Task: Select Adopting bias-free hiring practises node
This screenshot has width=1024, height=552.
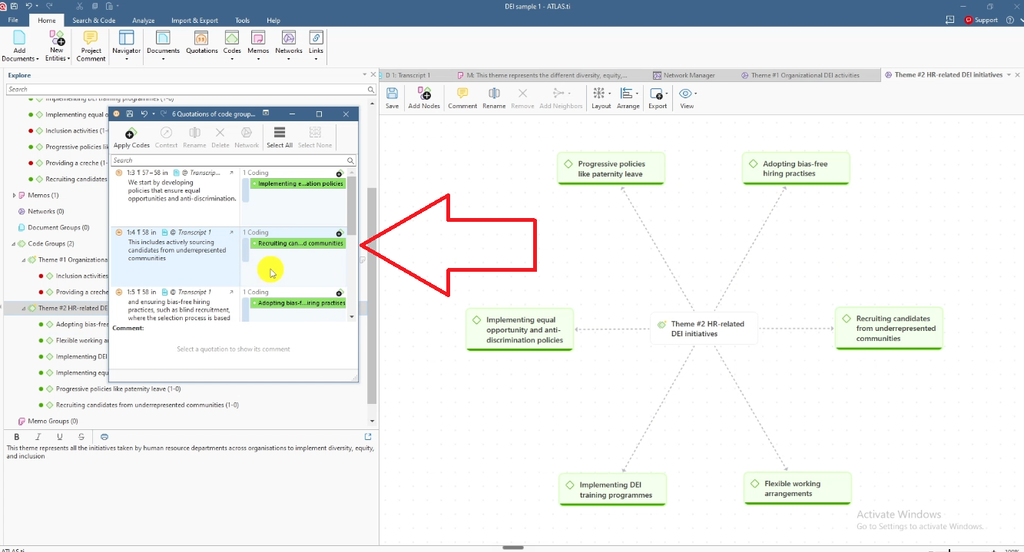Action: (795, 169)
